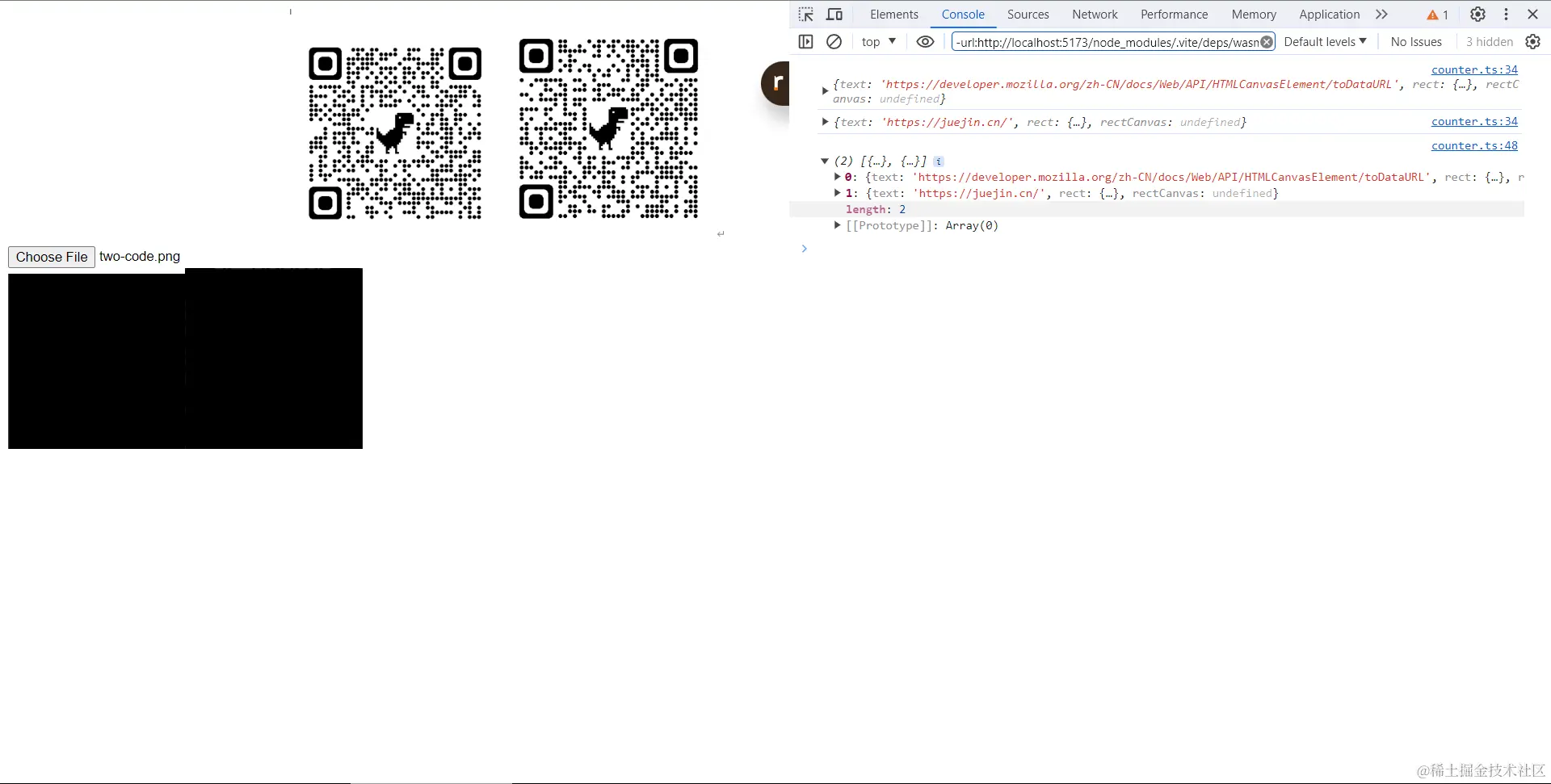Click the 3 hidden messages label

pyautogui.click(x=1489, y=42)
